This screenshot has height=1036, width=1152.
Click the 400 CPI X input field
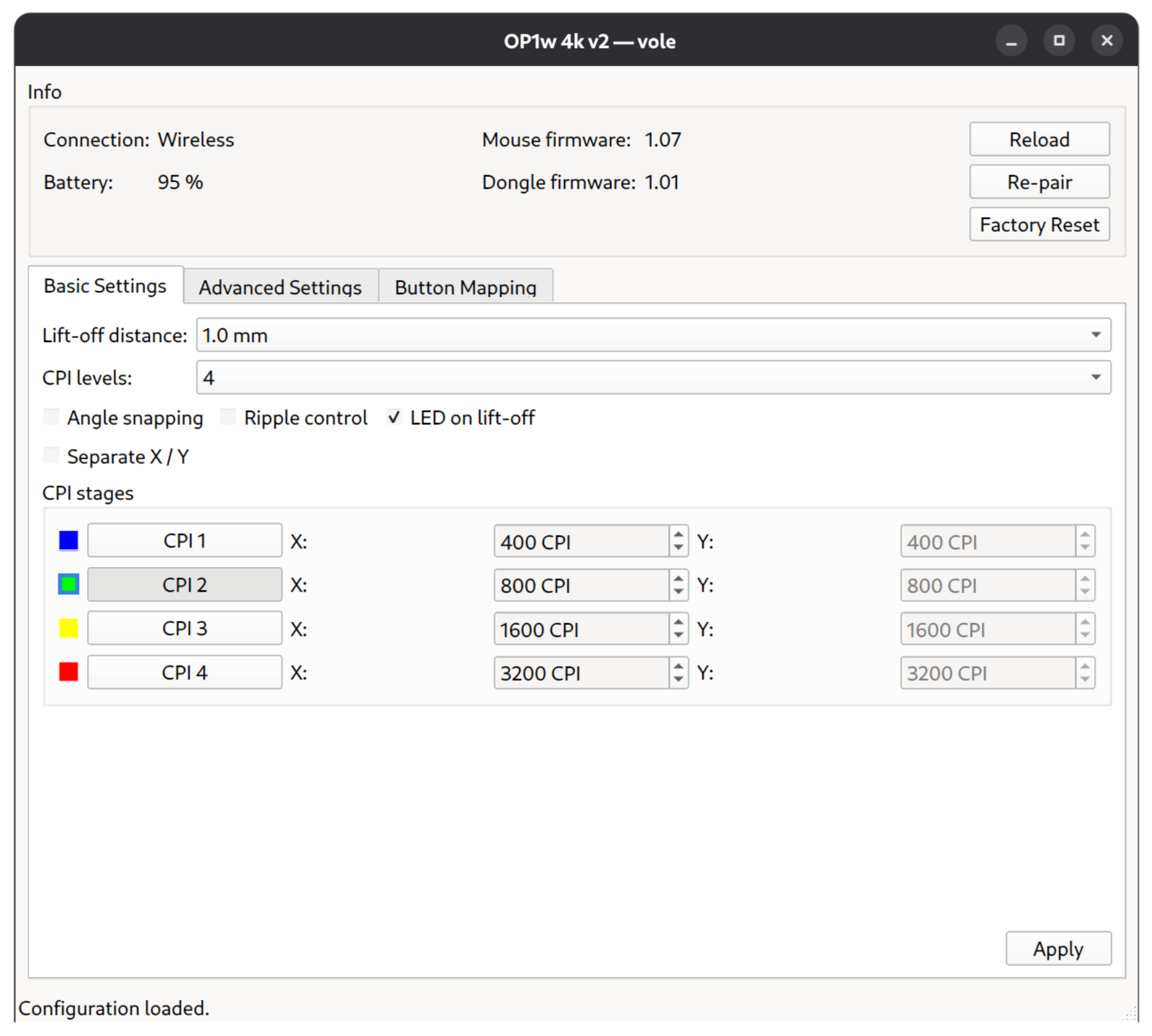click(581, 542)
